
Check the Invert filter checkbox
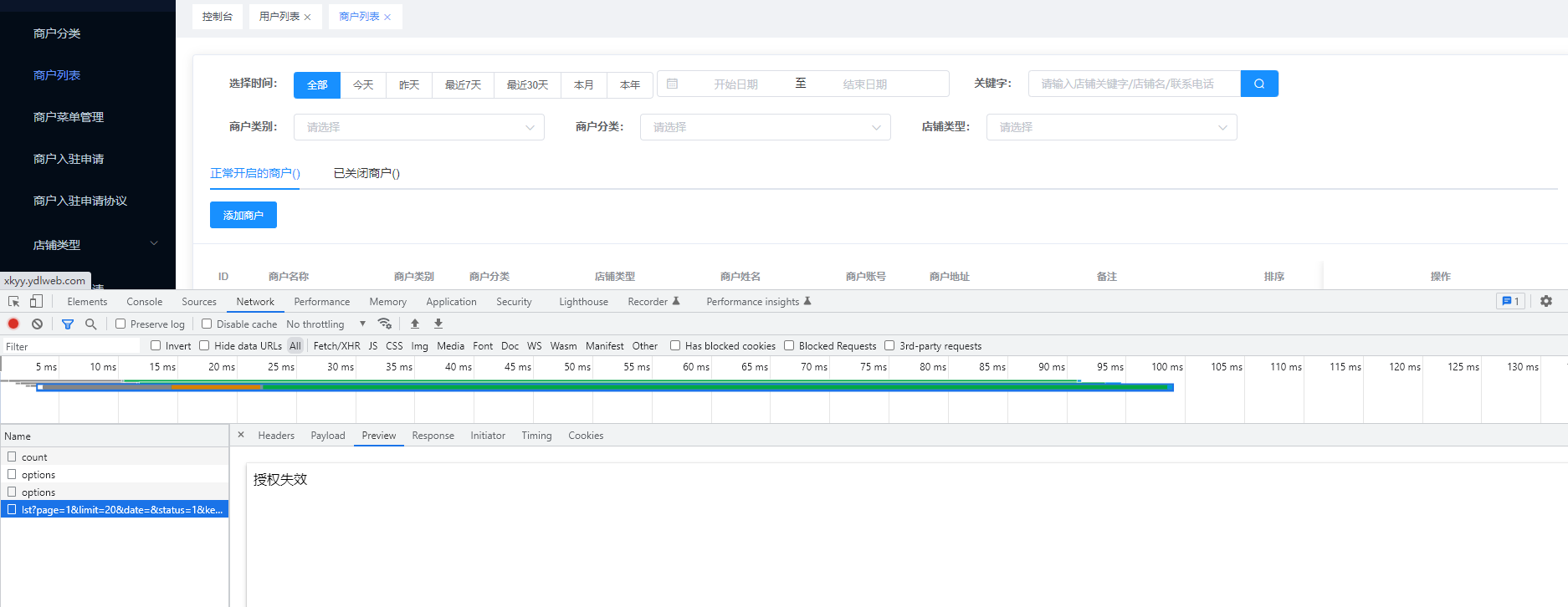tap(156, 345)
